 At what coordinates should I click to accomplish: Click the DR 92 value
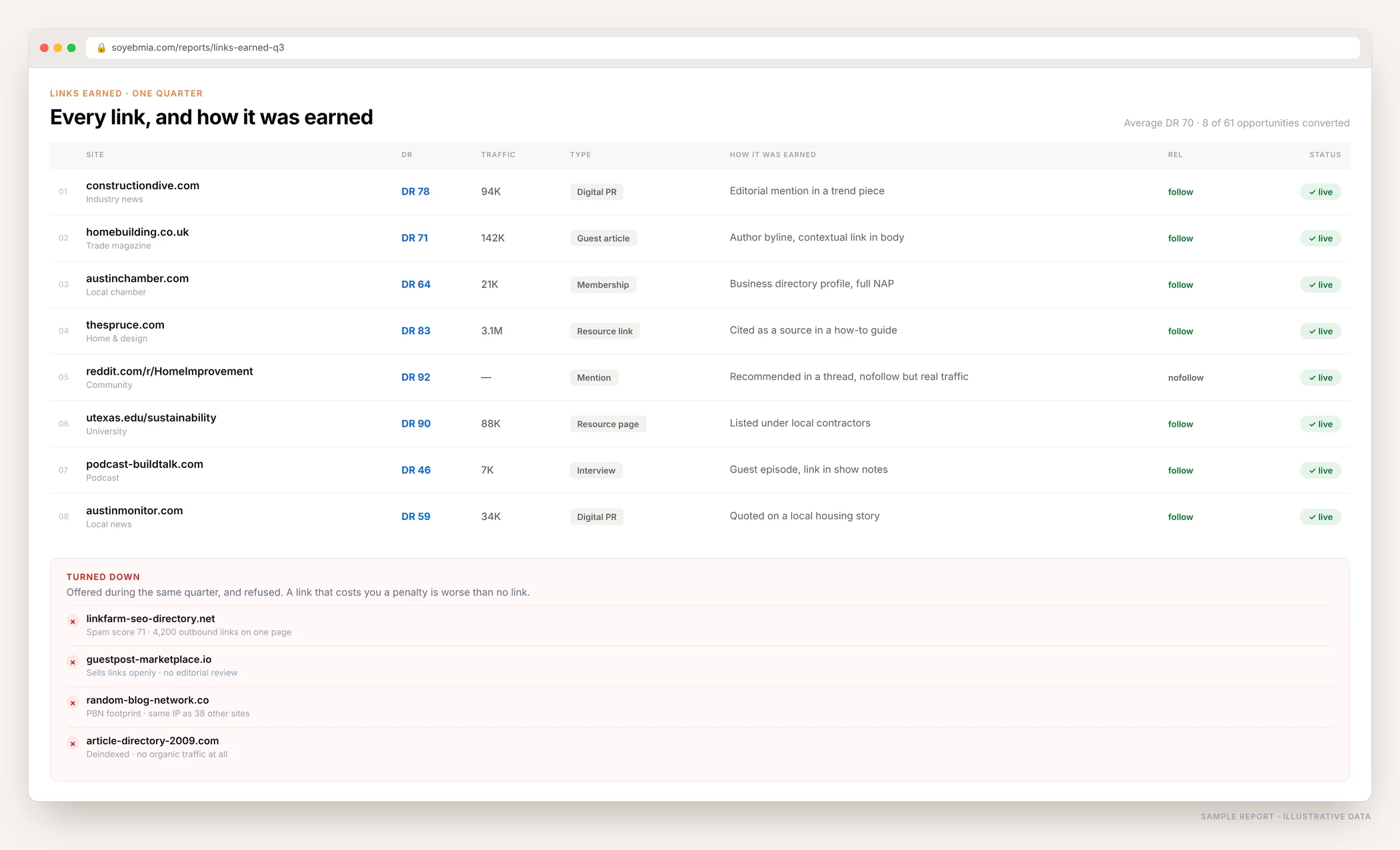415,377
